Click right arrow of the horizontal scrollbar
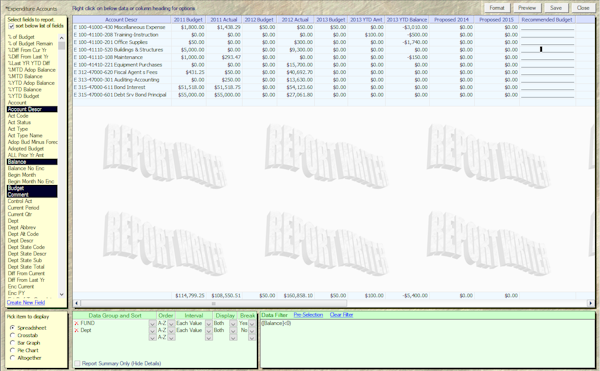The width and height of the screenshot is (600, 371). tap(590, 303)
